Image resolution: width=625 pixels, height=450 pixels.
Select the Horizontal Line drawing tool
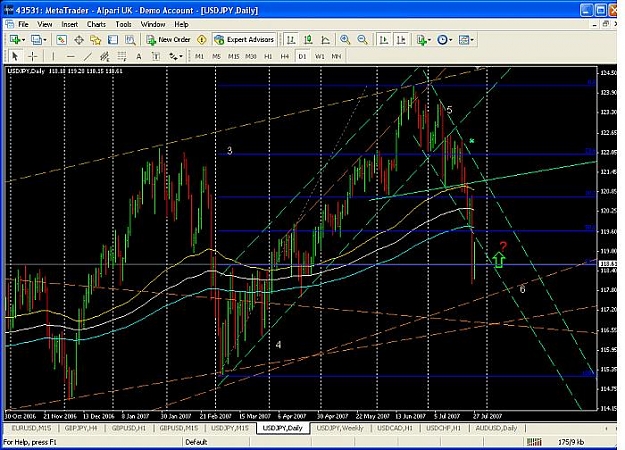tap(70, 56)
